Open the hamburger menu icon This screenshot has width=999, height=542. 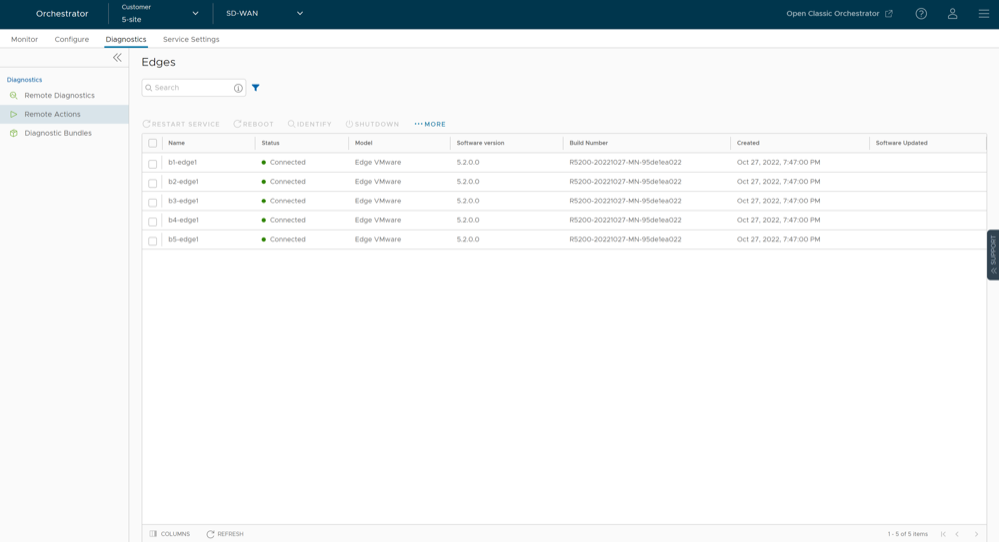pos(983,14)
